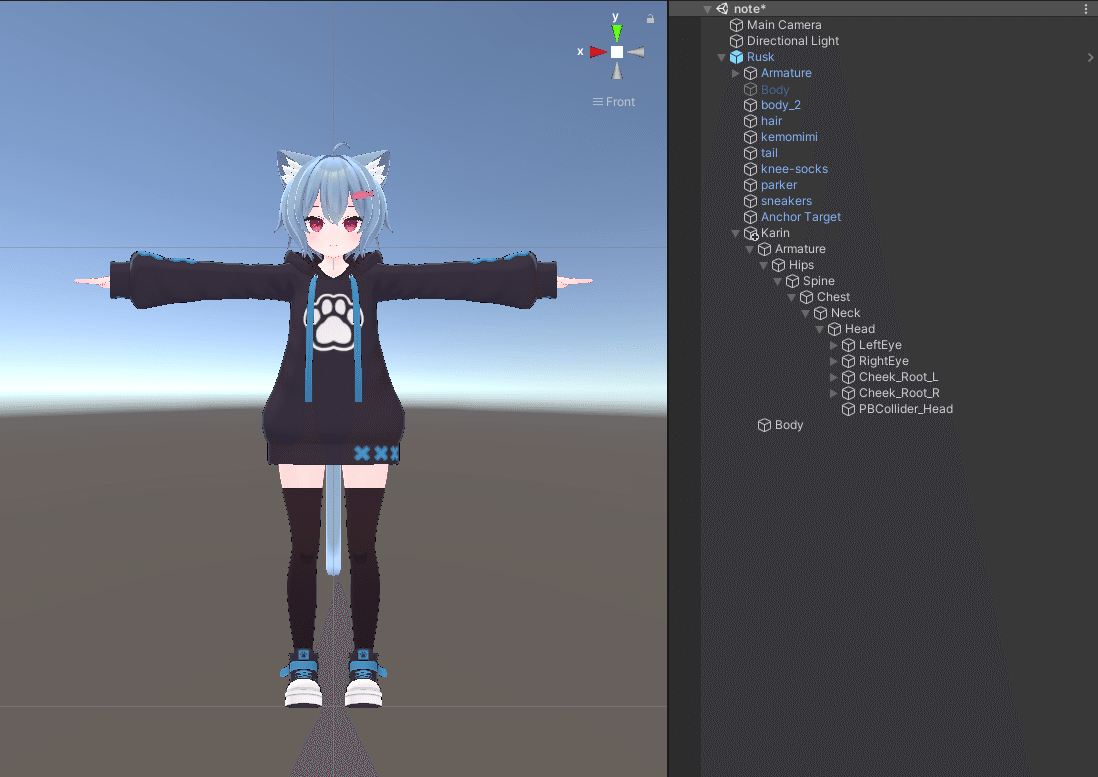Click the white center cube of scene gizmo
Image resolution: width=1098 pixels, height=777 pixels.
pyautogui.click(x=617, y=52)
